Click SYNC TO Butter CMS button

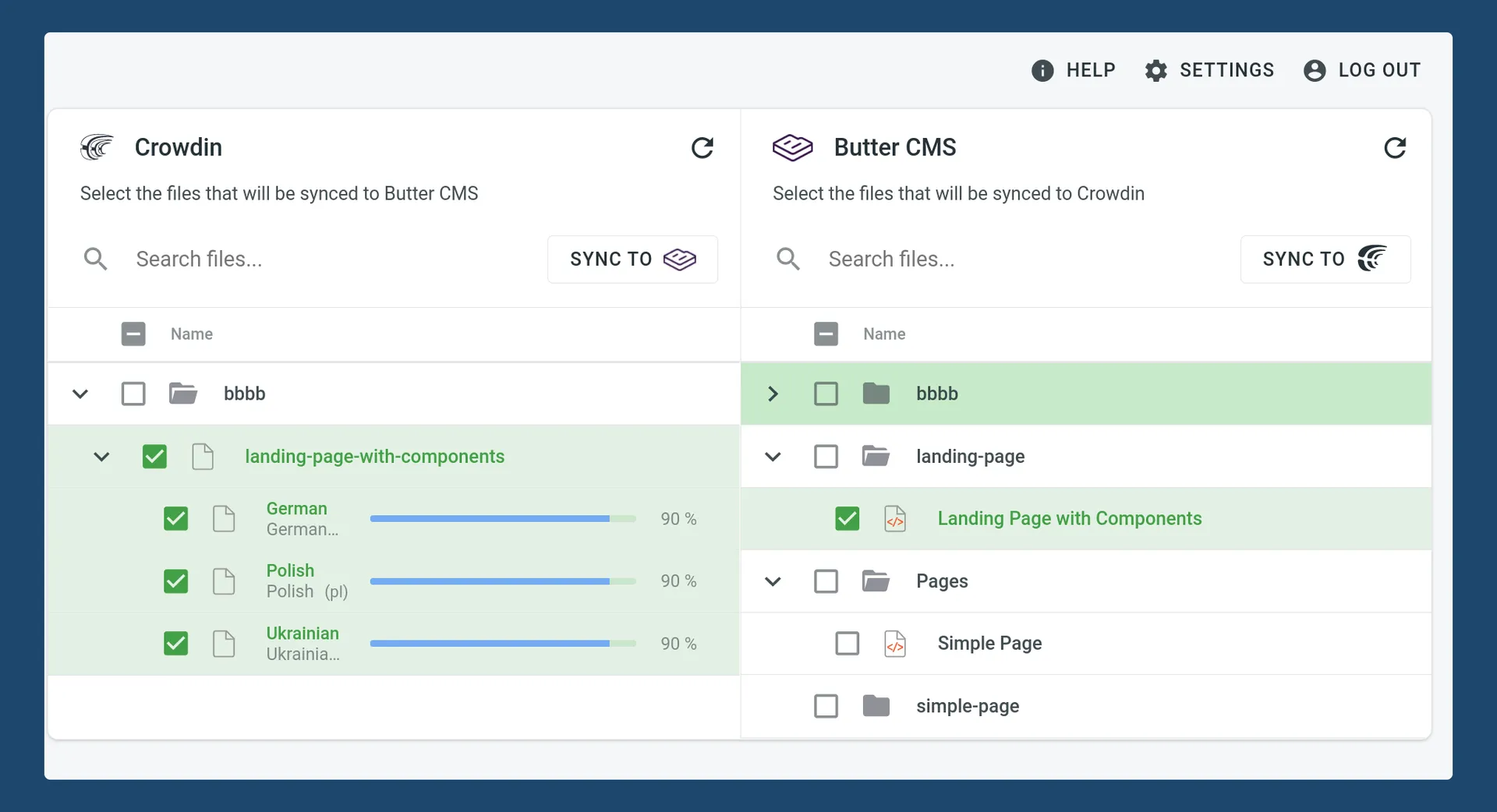pyautogui.click(x=632, y=259)
